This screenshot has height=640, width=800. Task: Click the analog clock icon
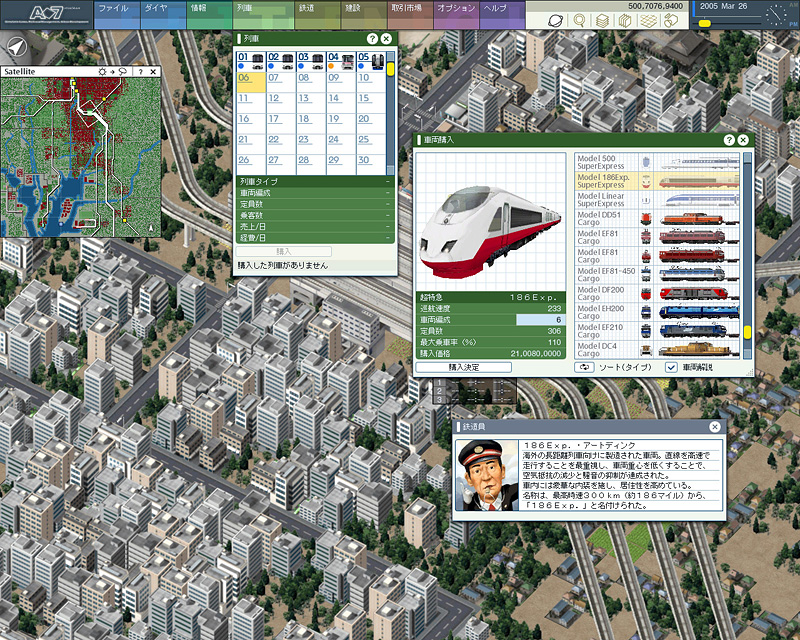[x=777, y=15]
